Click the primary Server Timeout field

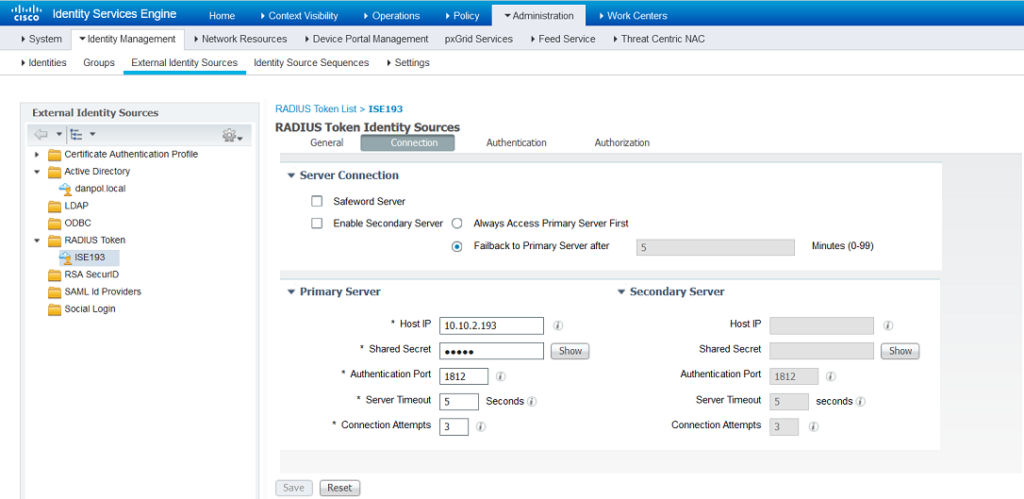460,402
